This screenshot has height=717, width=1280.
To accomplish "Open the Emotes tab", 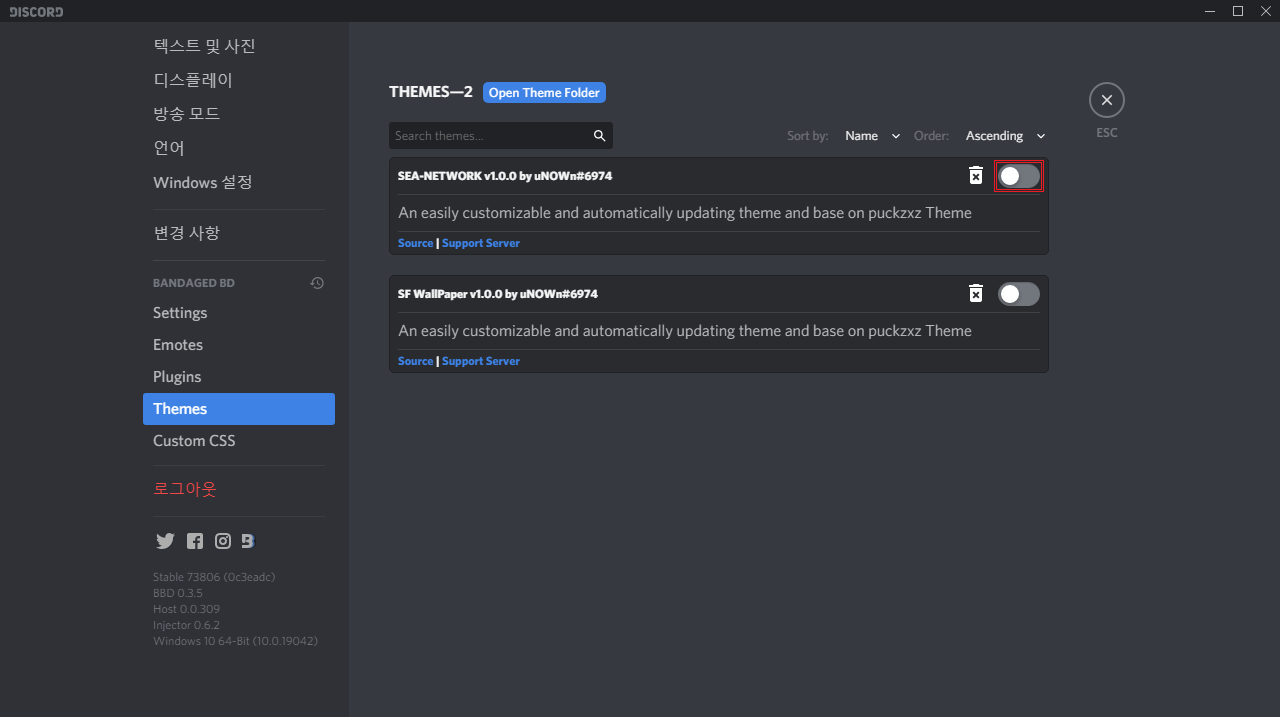I will (239, 345).
